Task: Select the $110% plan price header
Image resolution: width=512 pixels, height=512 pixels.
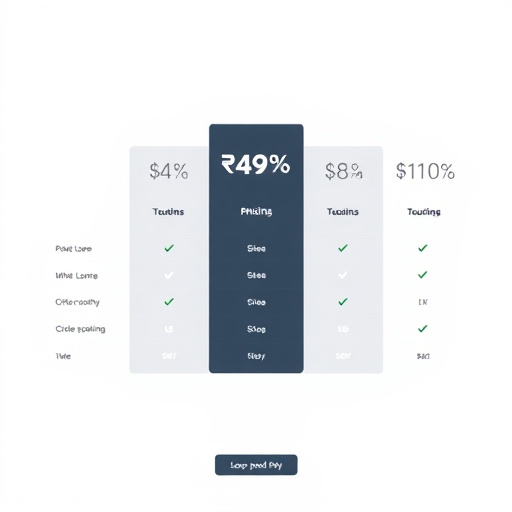Action: coord(425,171)
